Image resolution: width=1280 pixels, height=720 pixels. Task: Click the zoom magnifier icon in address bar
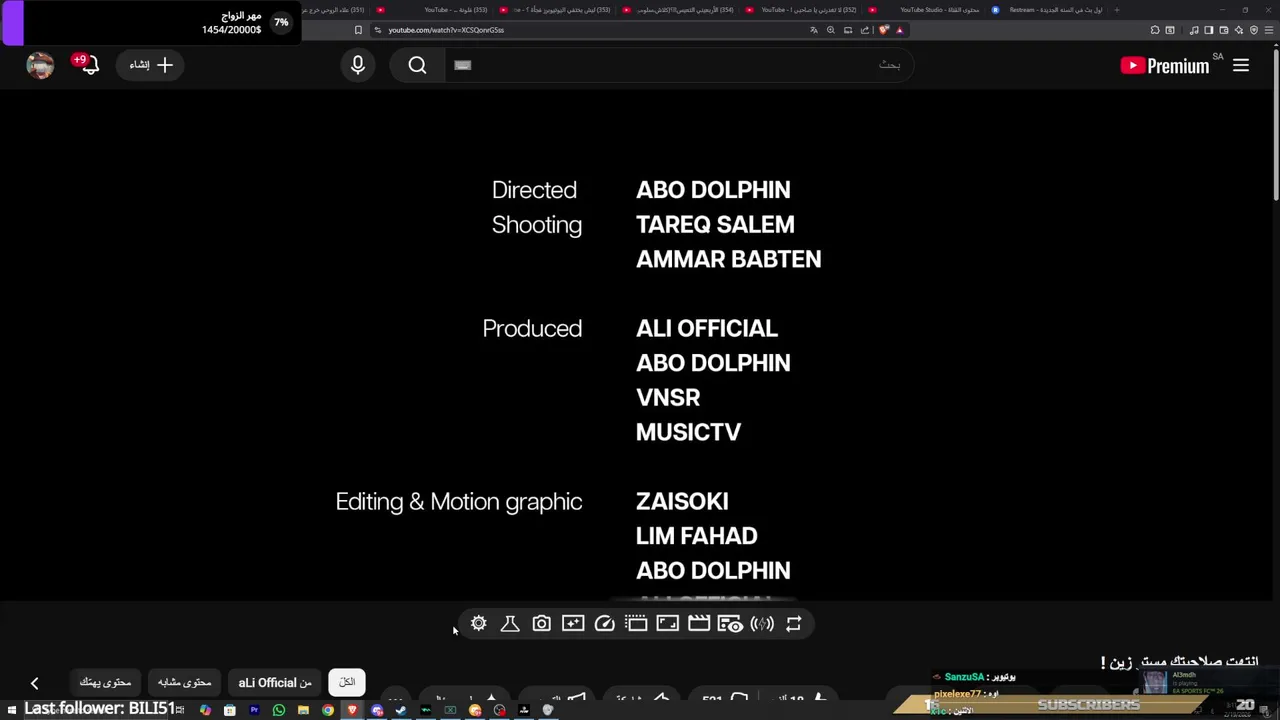coord(830,30)
